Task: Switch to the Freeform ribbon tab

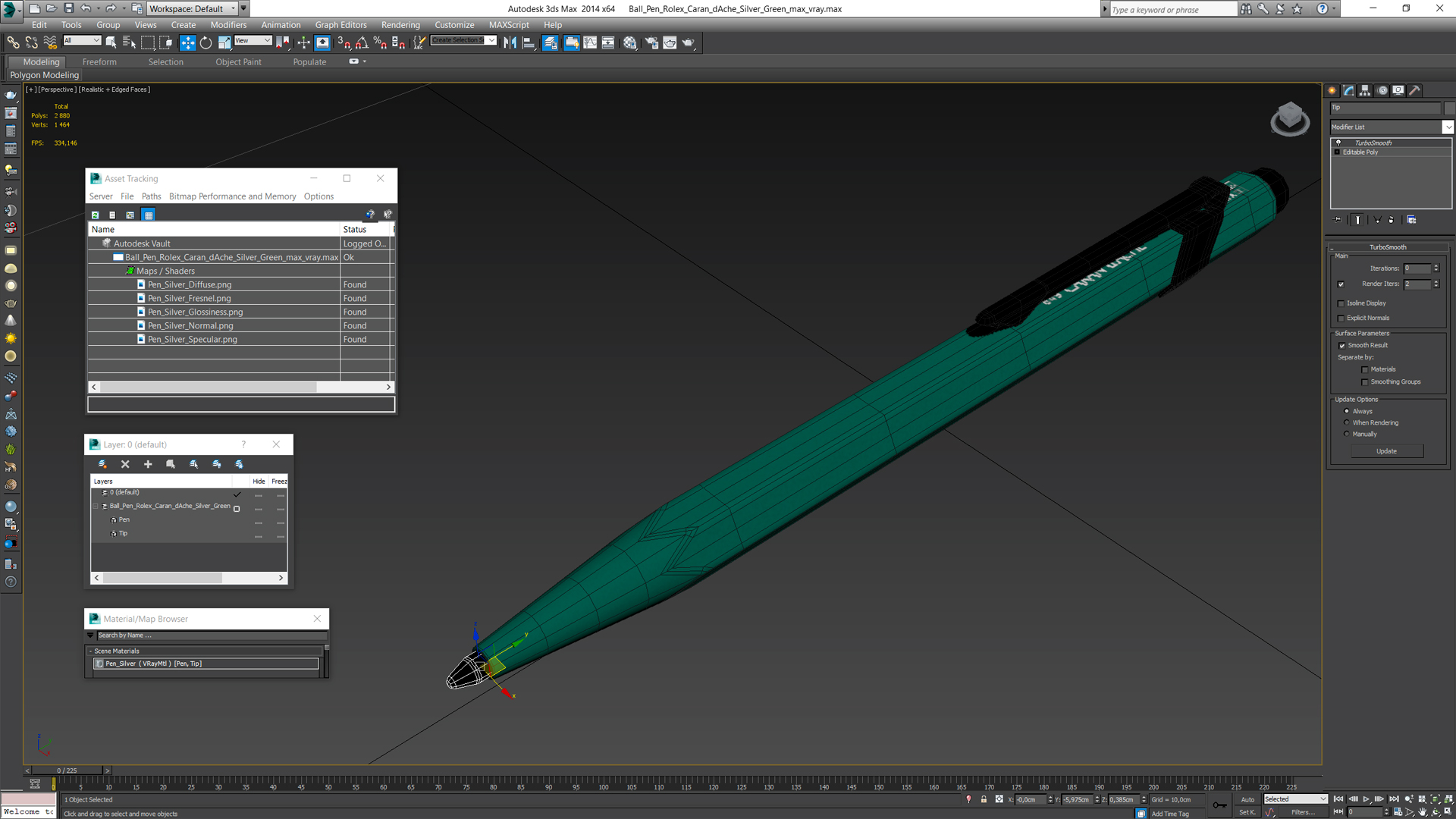Action: [99, 62]
